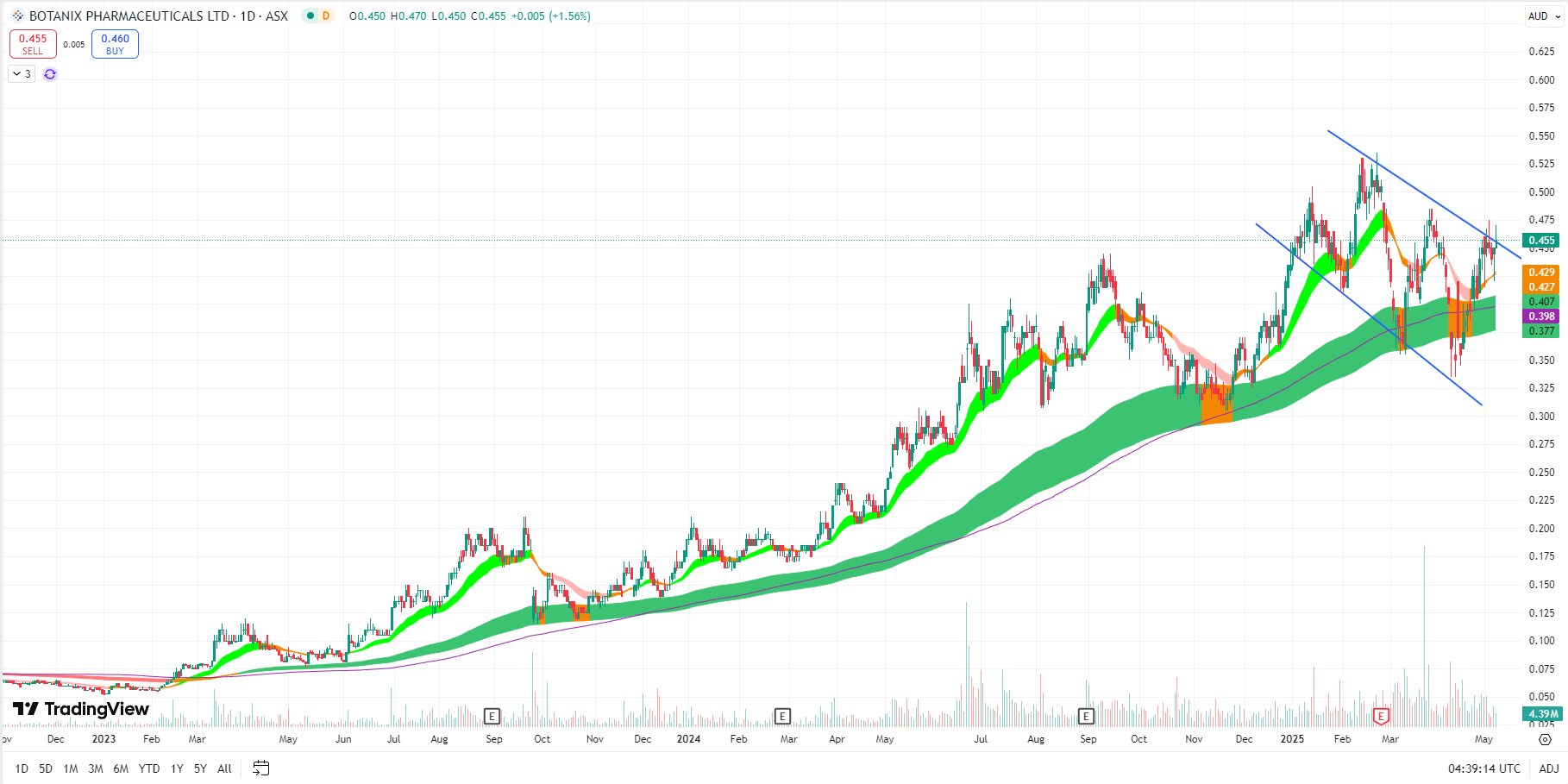This screenshot has width=1568, height=784.
Task: Click the purple refresh indicator icon
Action: [50, 74]
